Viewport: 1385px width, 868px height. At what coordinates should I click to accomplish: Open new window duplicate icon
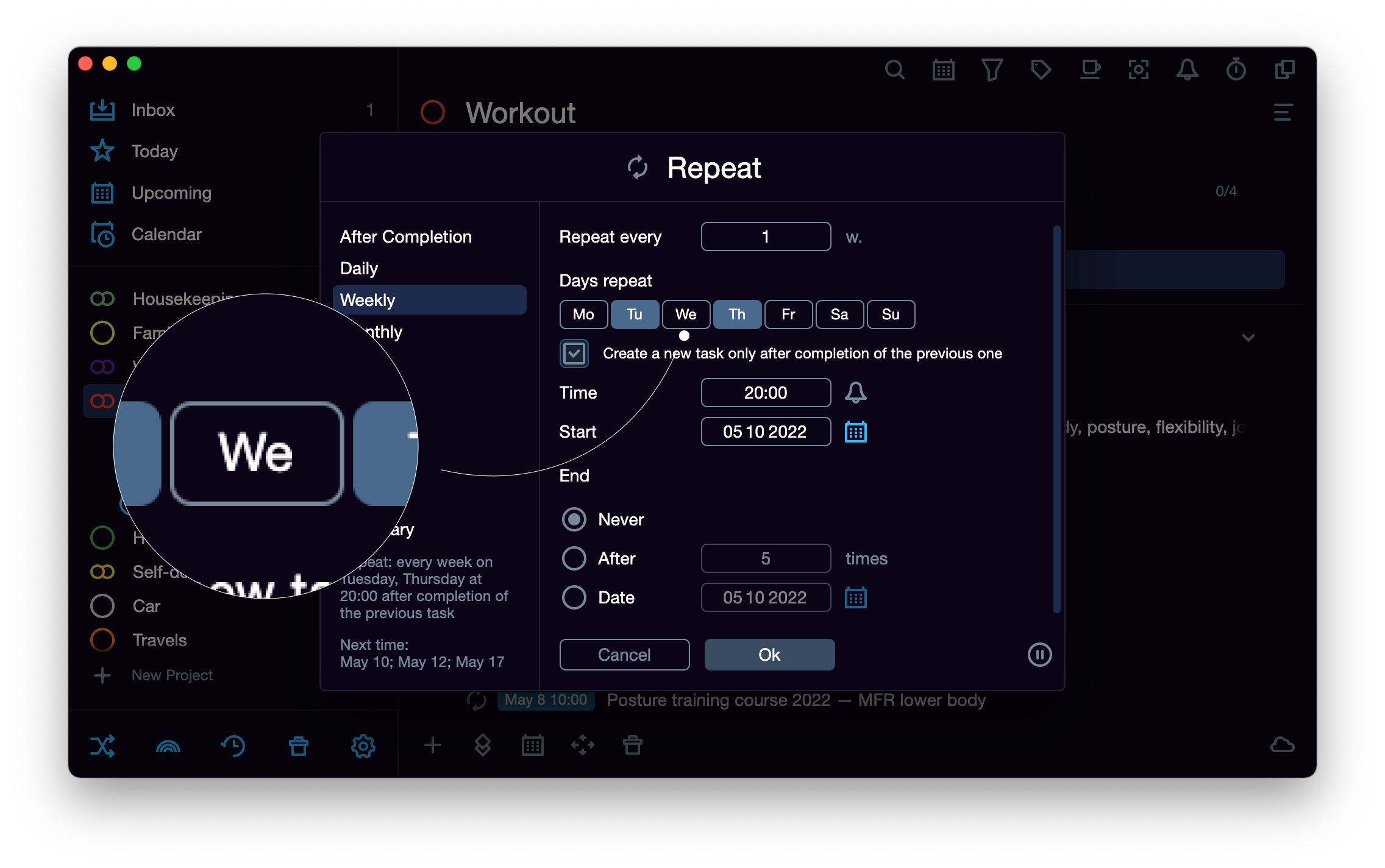[x=1284, y=70]
